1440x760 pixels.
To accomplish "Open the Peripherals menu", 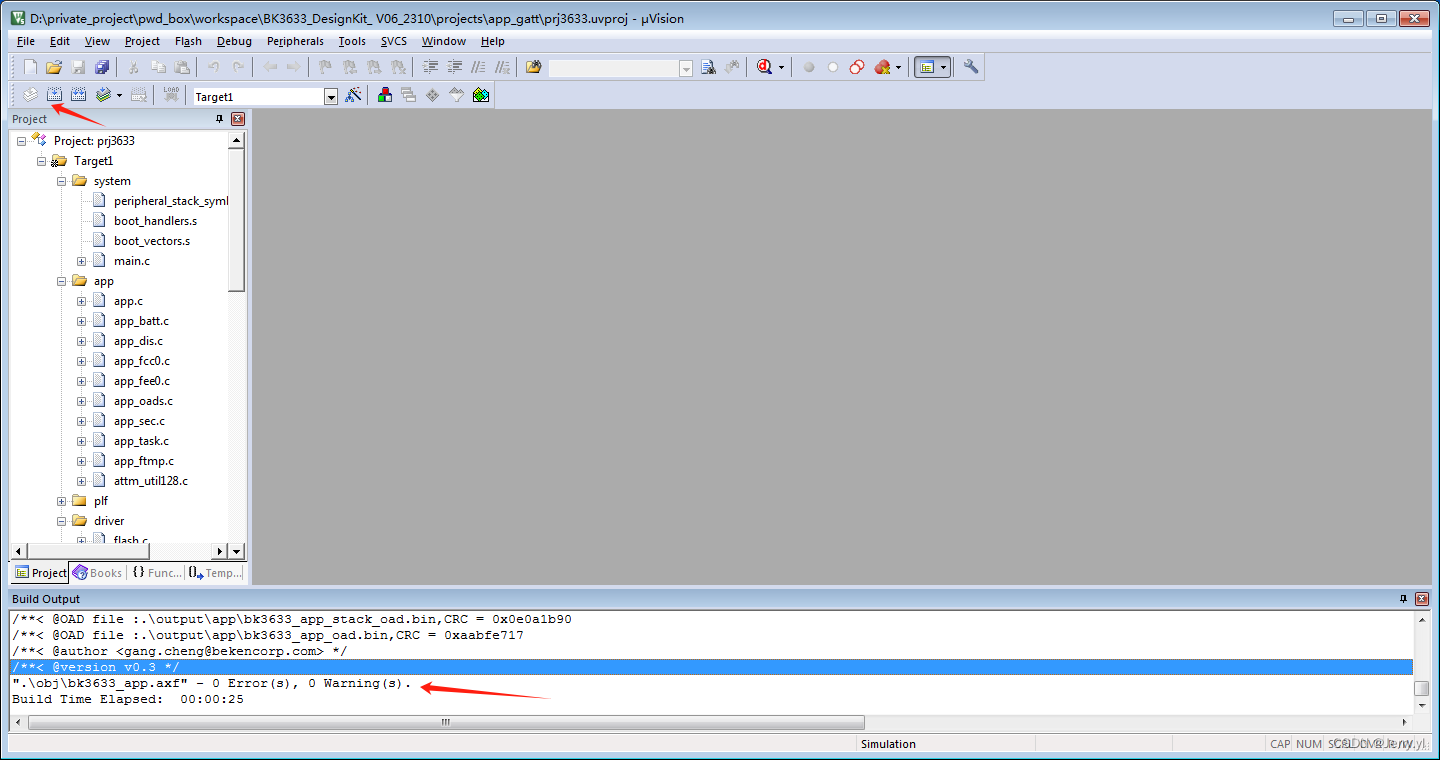I will [x=295, y=41].
